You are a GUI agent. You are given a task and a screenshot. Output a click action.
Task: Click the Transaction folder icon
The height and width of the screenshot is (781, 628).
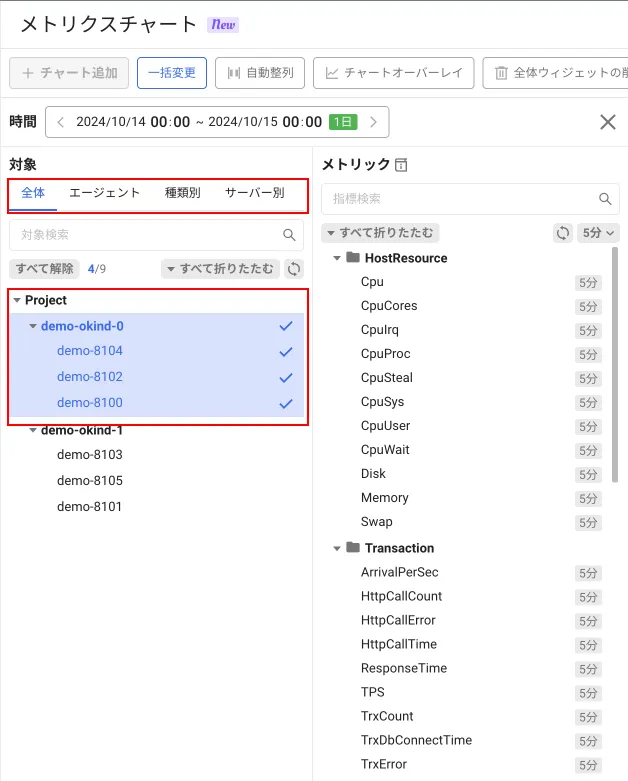tap(353, 547)
